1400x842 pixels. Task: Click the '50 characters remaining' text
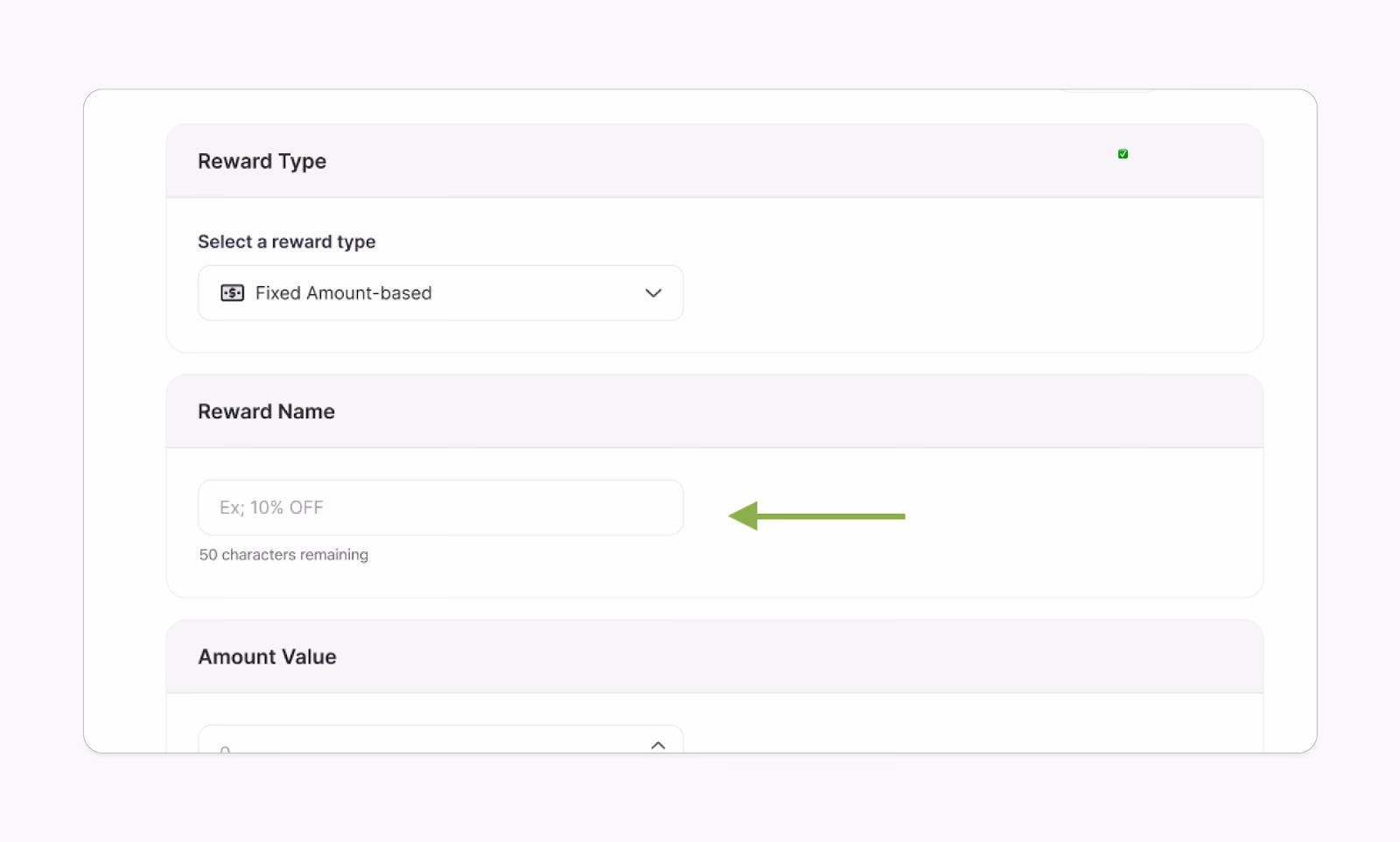pos(283,555)
